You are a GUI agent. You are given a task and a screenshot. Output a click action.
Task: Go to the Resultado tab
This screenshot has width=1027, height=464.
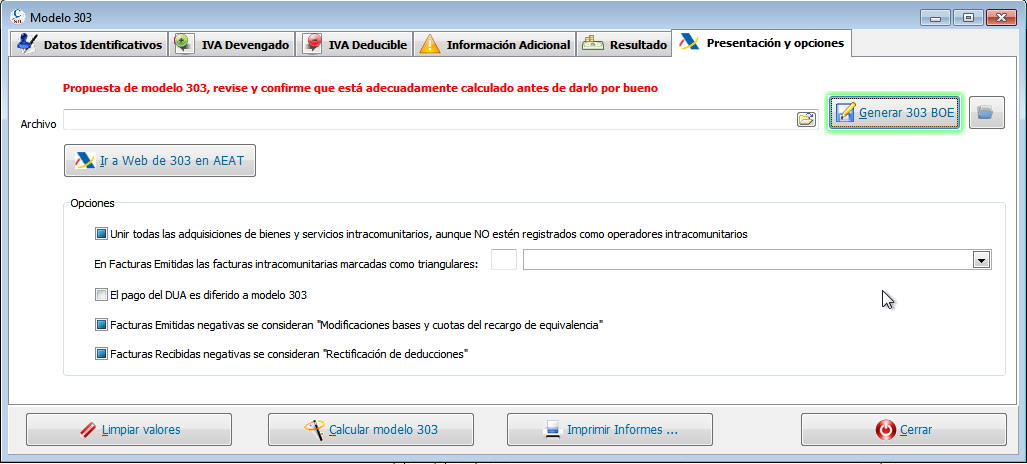click(624, 45)
